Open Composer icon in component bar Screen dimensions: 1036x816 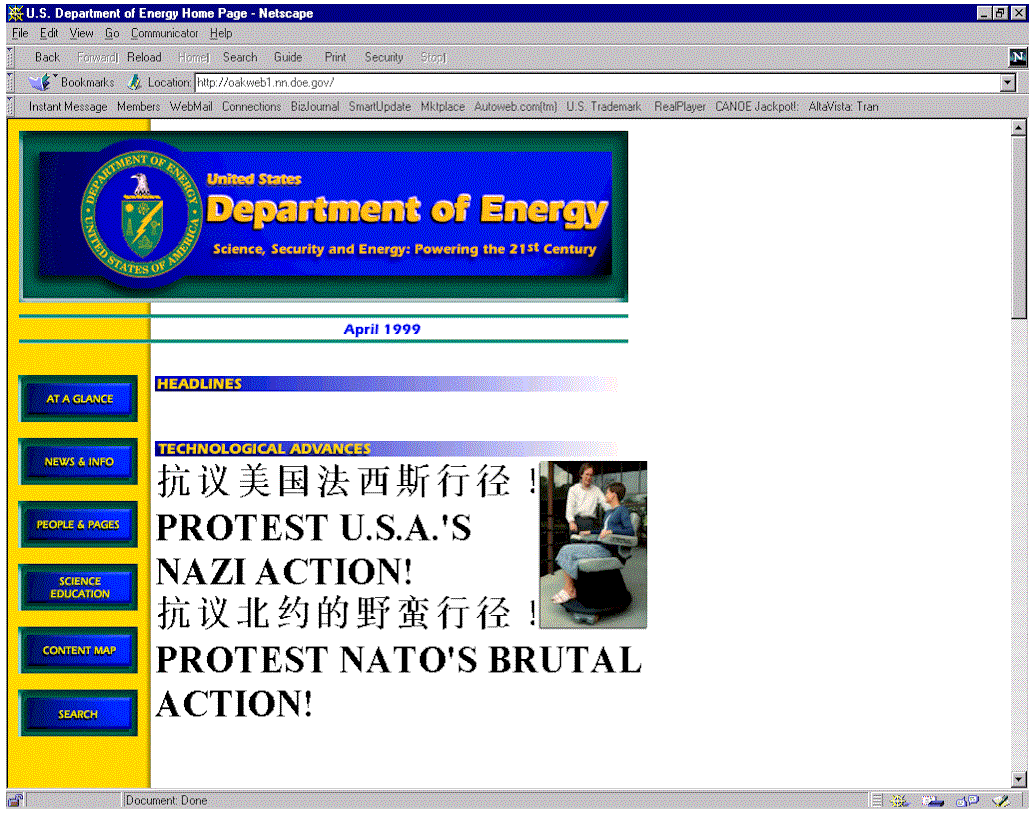(x=999, y=800)
